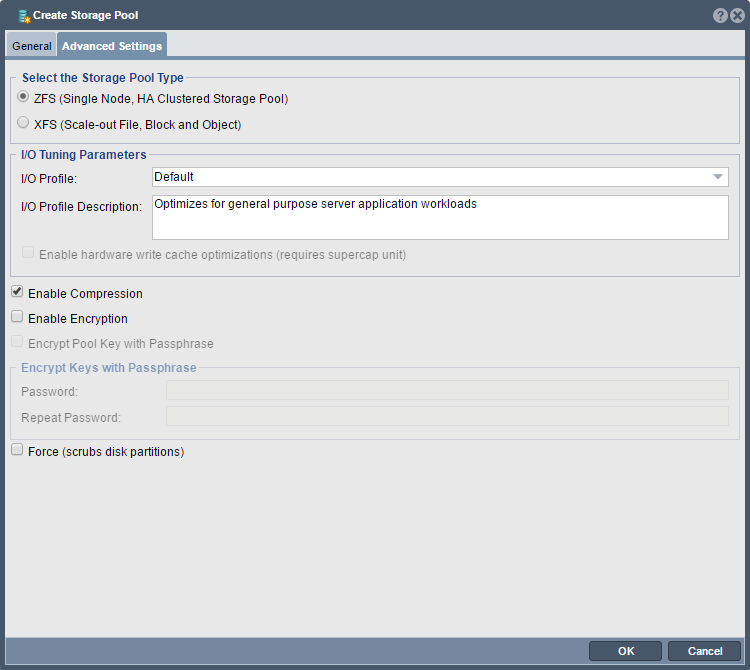Toggle Encrypt Pool Key with Passphrase
Screen dimensions: 750x670
[x=17, y=341]
